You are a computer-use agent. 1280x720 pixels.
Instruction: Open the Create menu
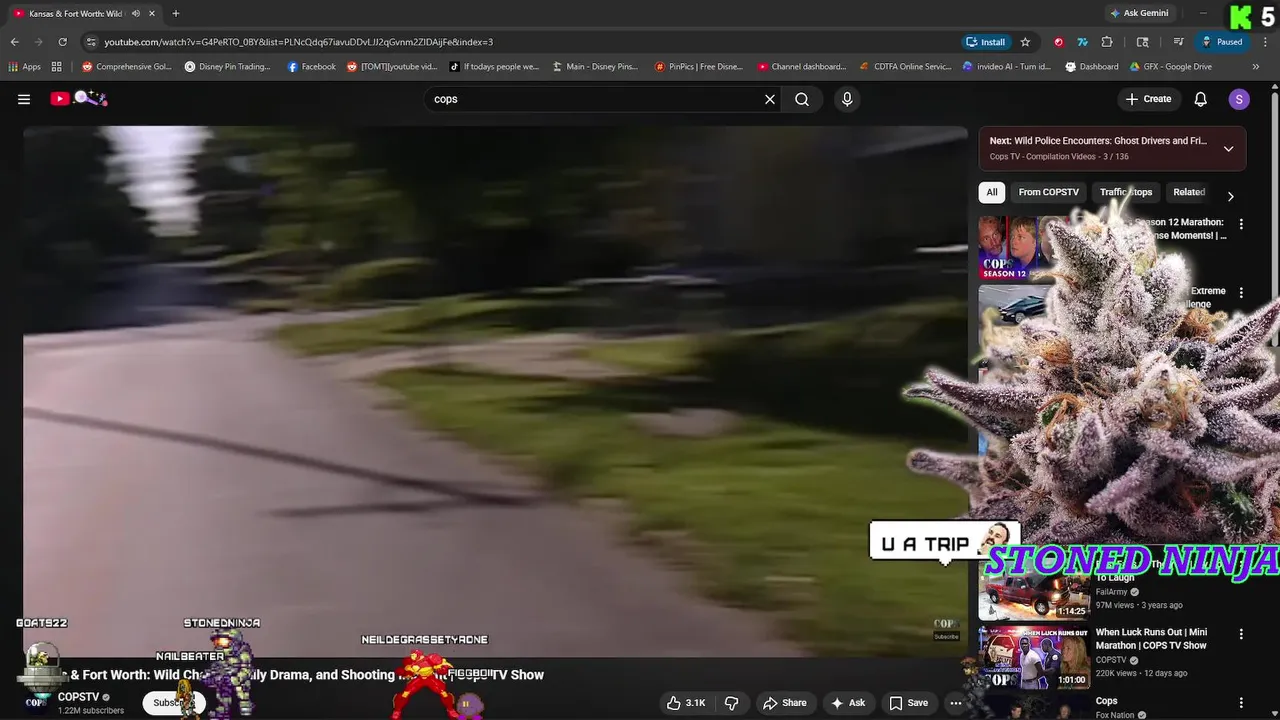pyautogui.click(x=1148, y=99)
